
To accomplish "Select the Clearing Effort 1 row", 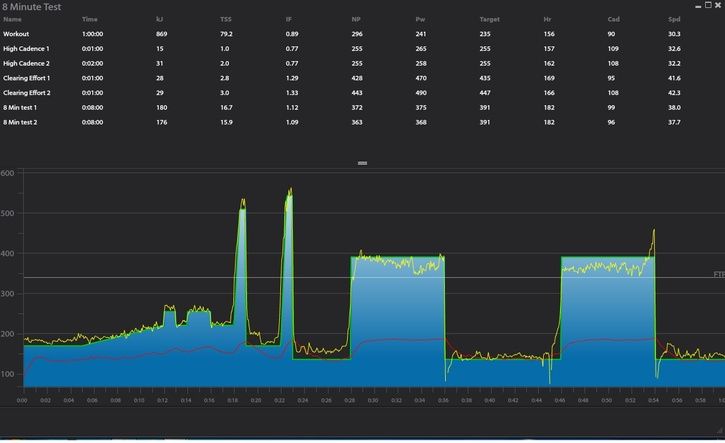I will pos(27,77).
